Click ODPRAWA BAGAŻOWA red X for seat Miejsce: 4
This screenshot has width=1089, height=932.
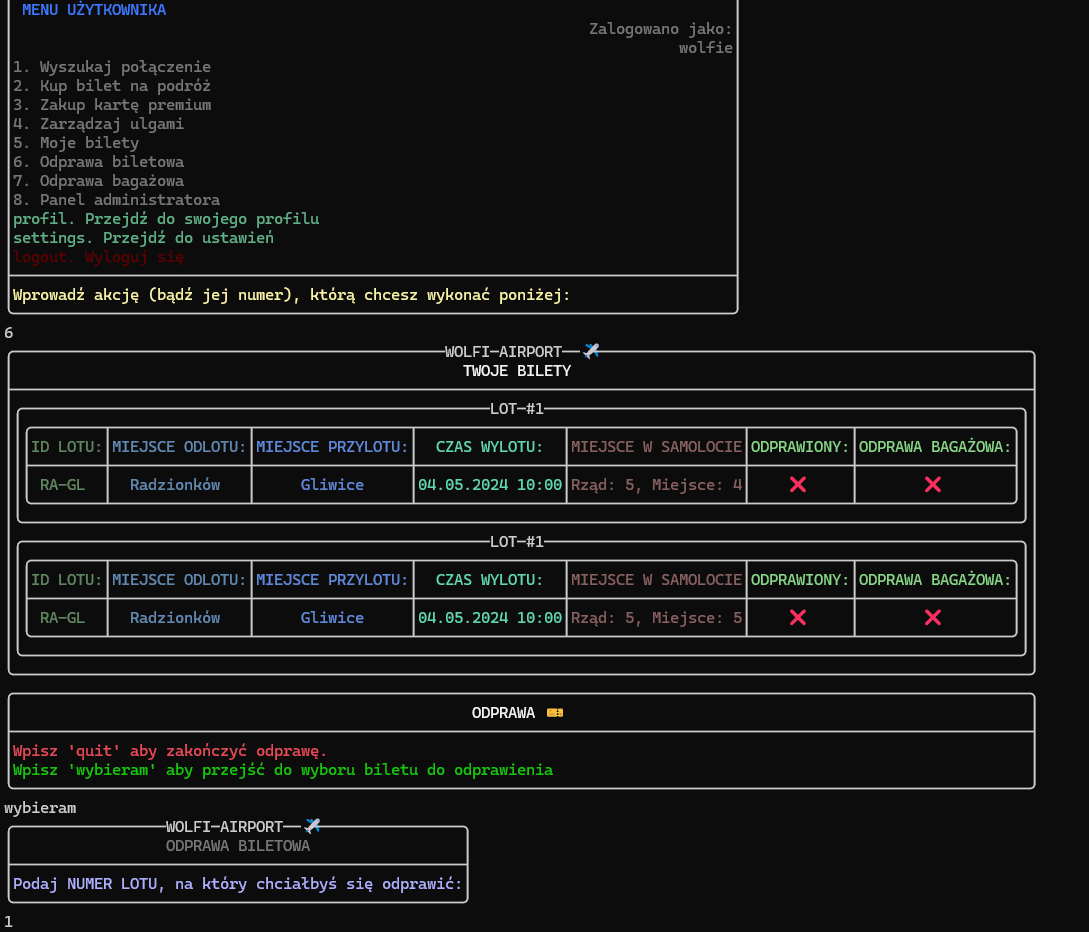pos(933,485)
